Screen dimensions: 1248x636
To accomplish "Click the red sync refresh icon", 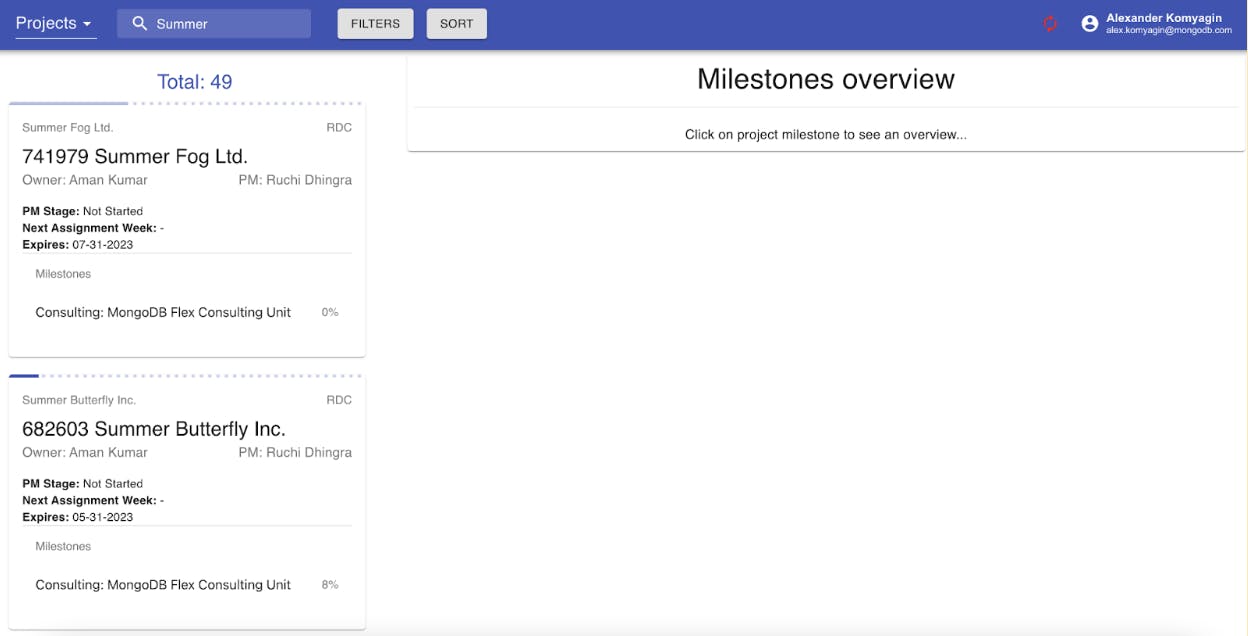I will (1050, 24).
